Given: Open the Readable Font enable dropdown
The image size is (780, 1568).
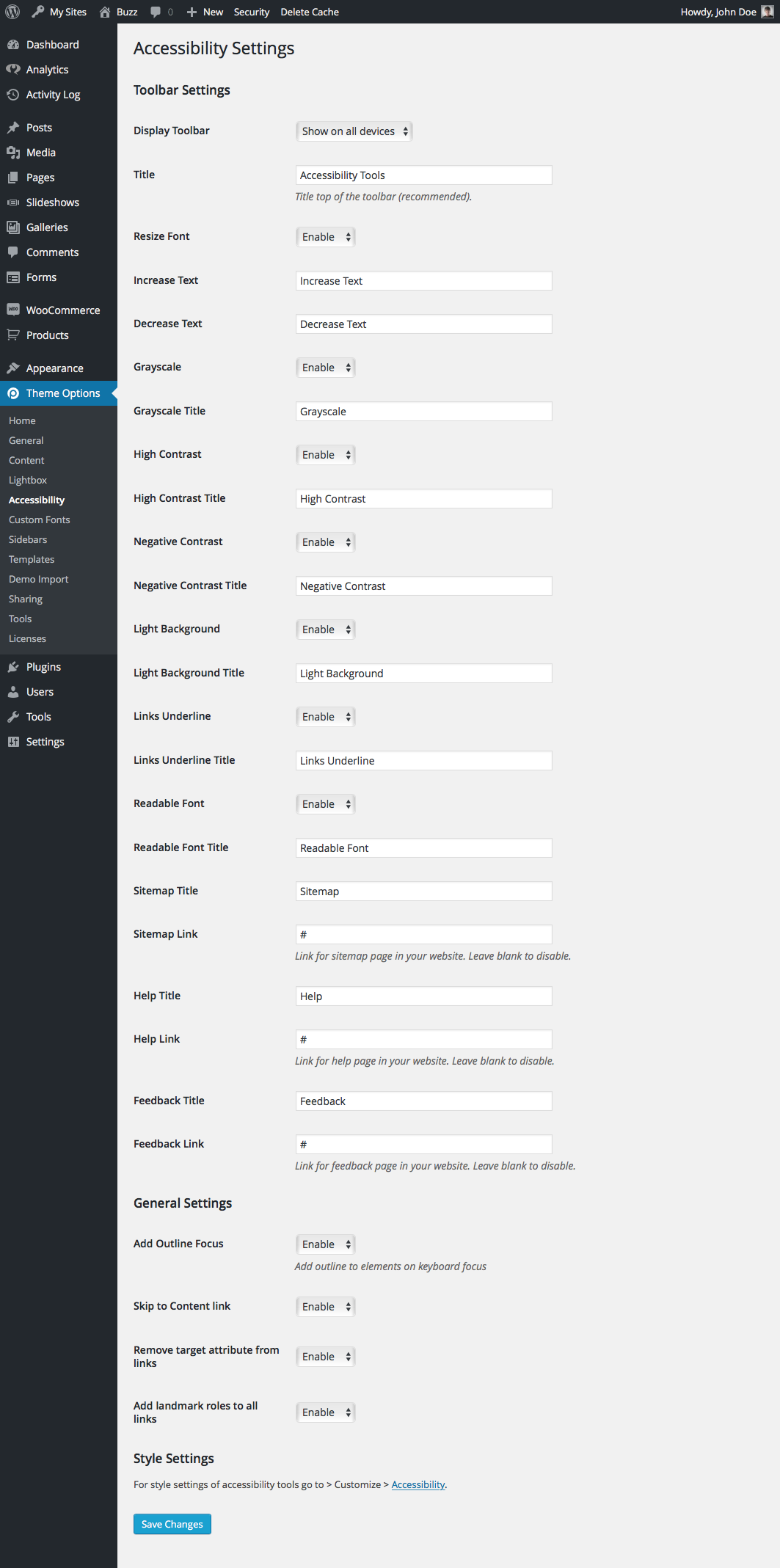Looking at the screenshot, I should (325, 804).
